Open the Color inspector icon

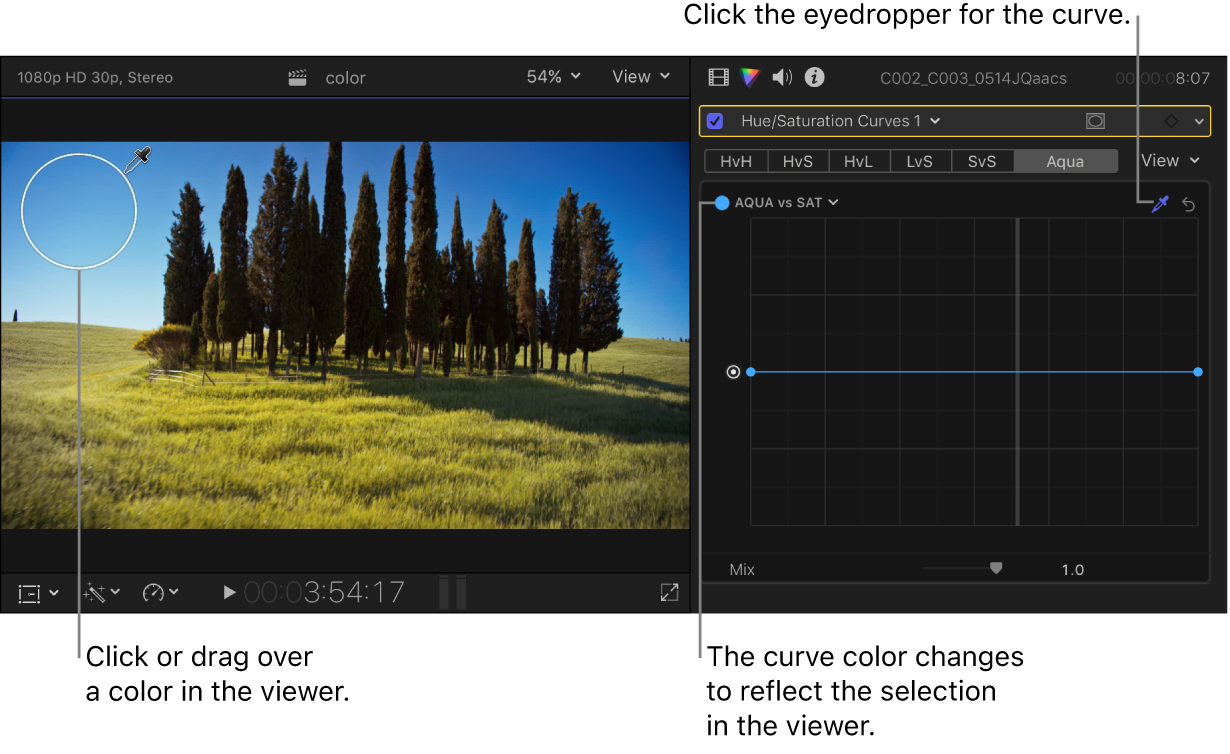(x=750, y=77)
